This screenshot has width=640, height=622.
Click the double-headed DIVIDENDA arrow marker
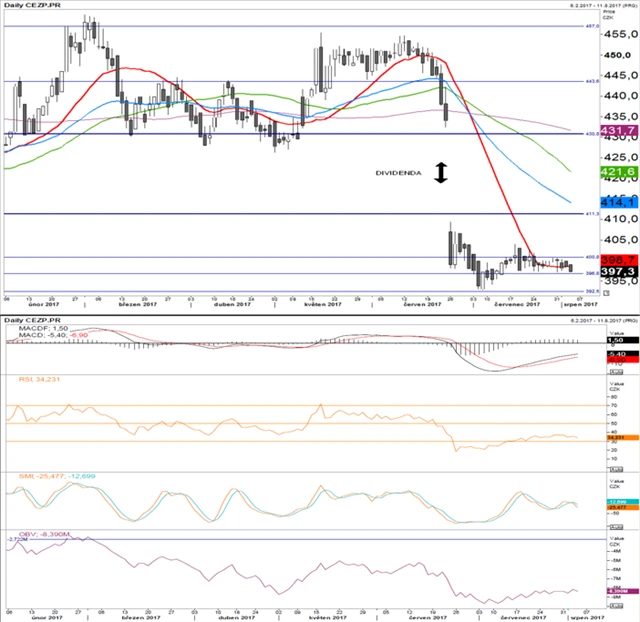[441, 172]
